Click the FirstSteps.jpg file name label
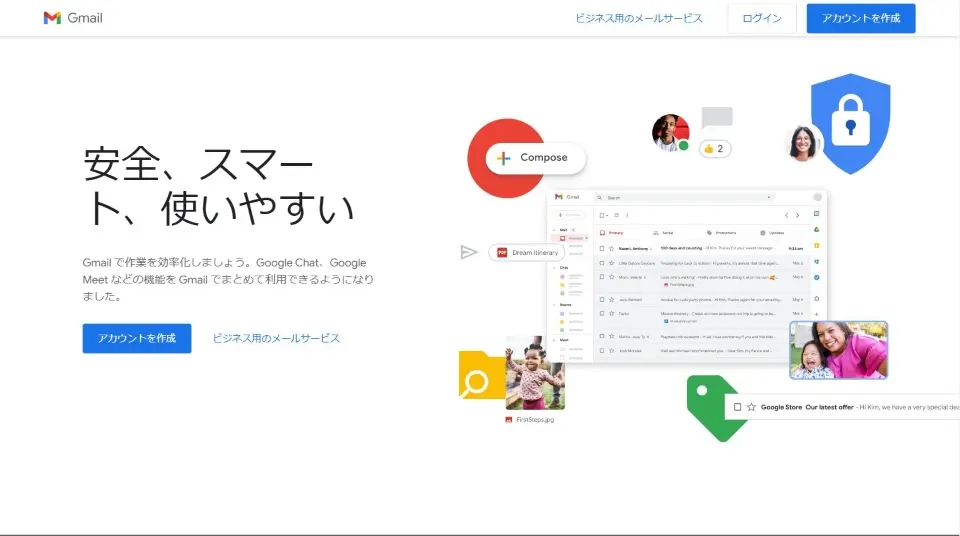 [535, 420]
